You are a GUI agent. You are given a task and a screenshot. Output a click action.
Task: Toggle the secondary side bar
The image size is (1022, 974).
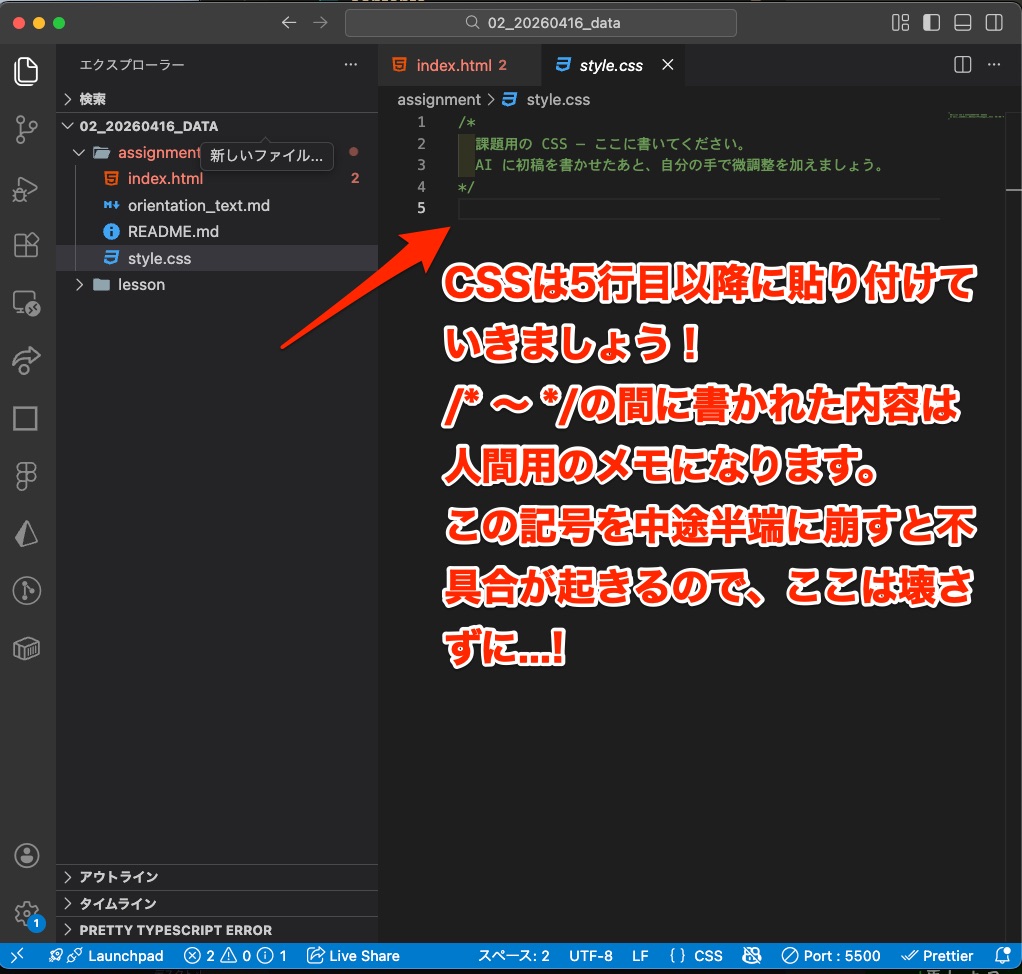coord(994,23)
